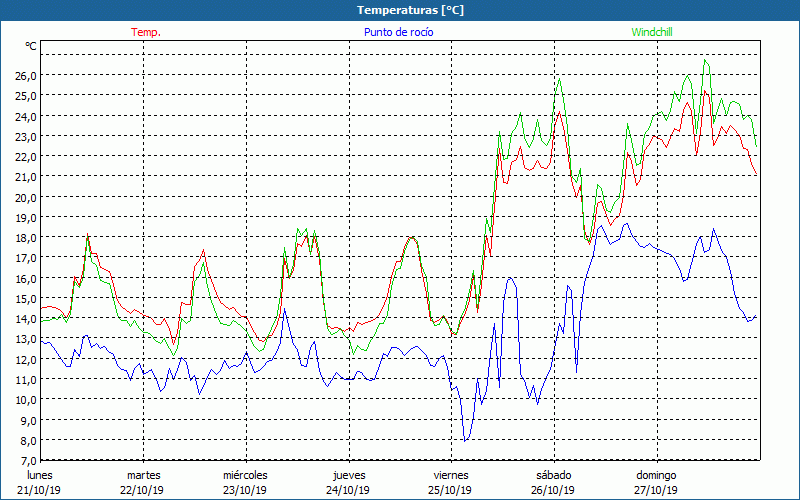
Task: Click the 10,0 y-axis value
Action: tap(26, 400)
